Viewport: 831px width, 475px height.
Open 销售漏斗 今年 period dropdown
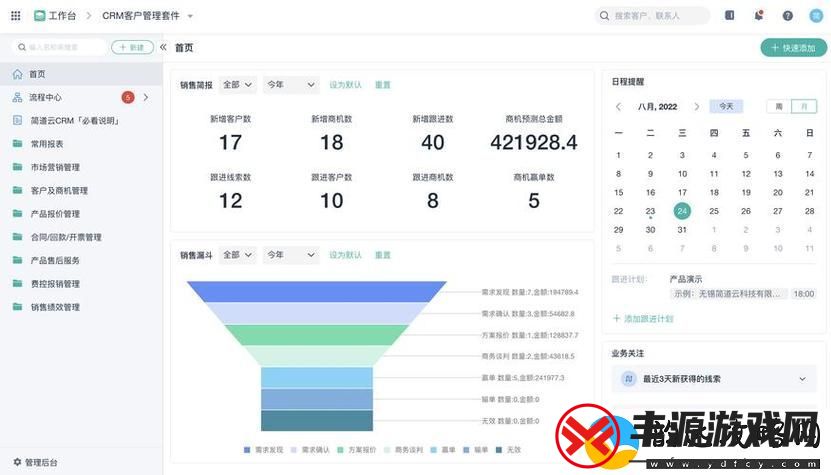point(291,255)
